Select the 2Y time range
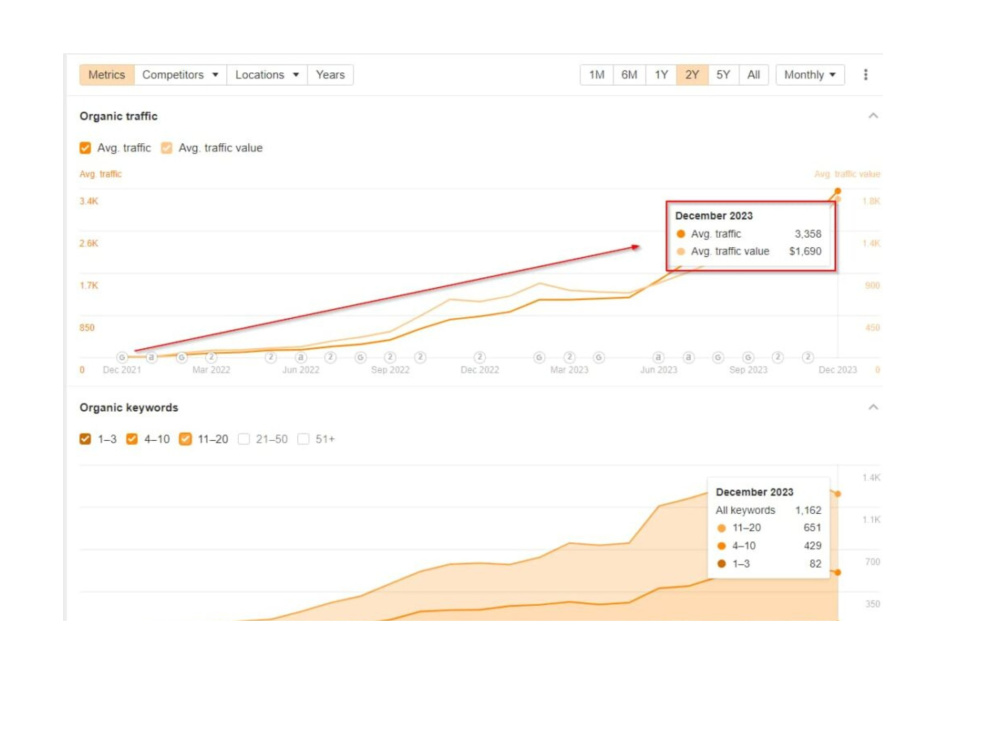Viewport: 1000px width, 750px height. pos(692,75)
